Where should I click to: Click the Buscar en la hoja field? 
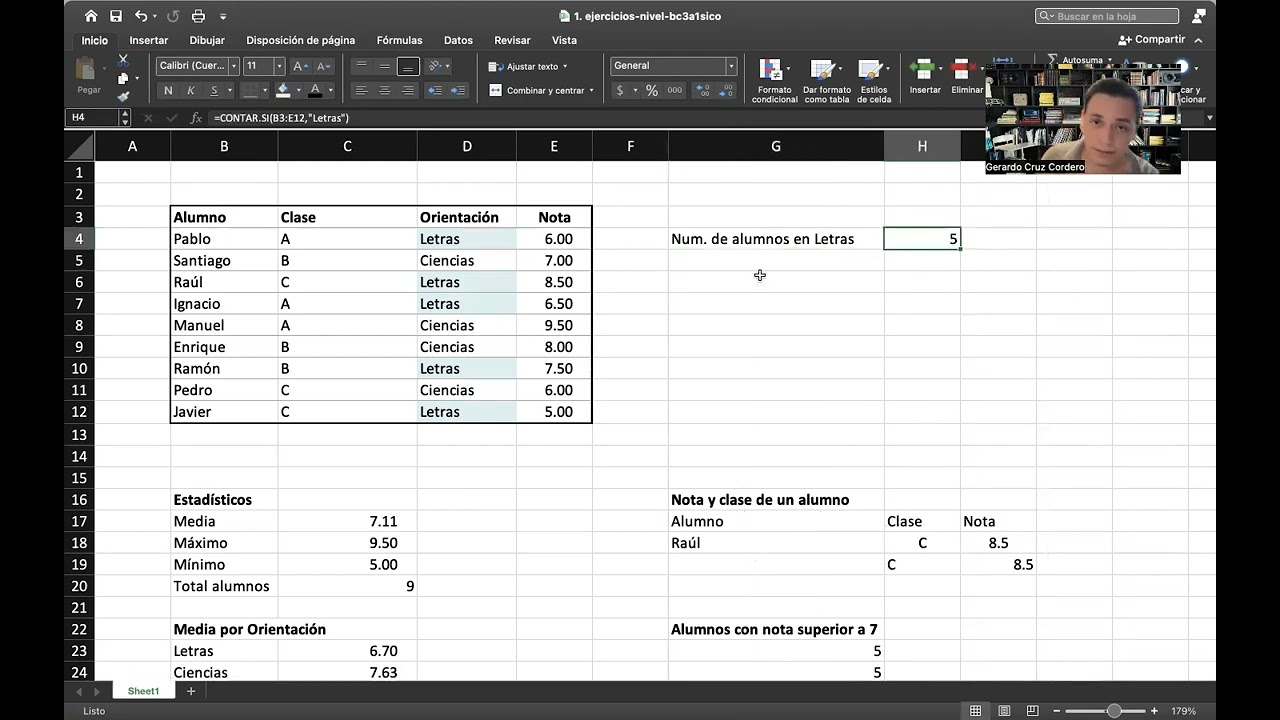click(x=1107, y=16)
